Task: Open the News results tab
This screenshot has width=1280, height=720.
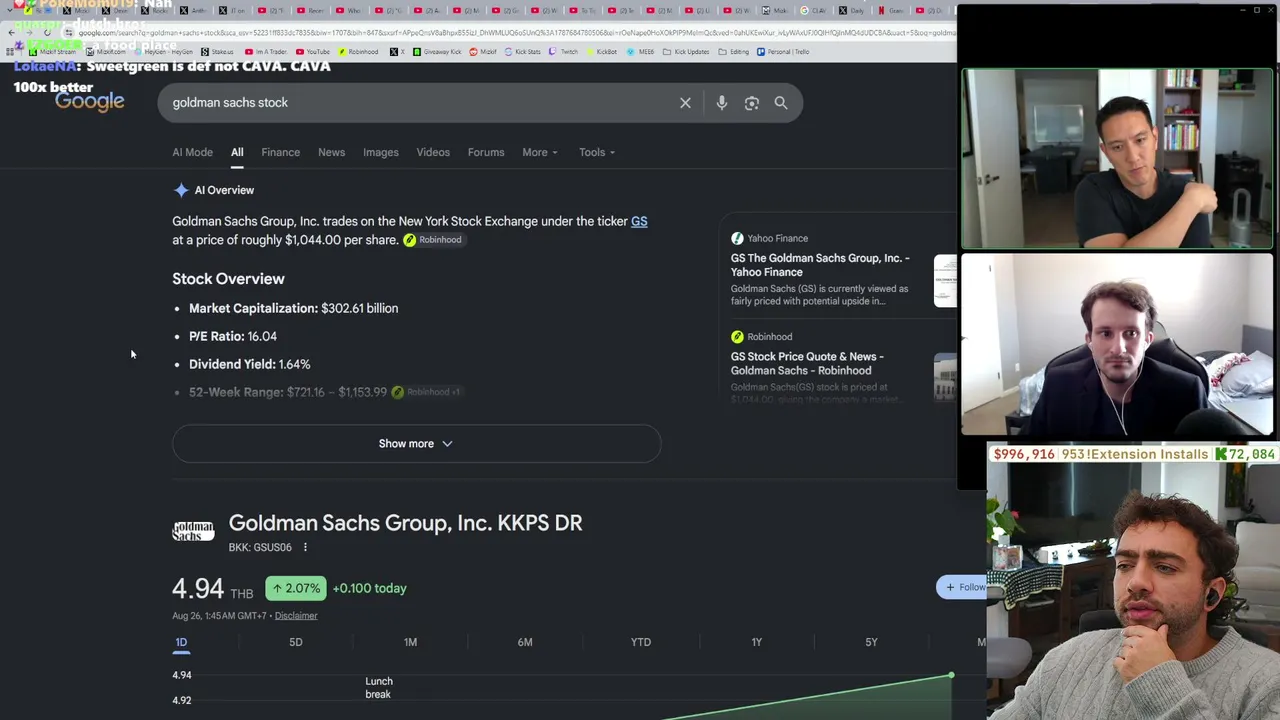Action: pyautogui.click(x=331, y=152)
